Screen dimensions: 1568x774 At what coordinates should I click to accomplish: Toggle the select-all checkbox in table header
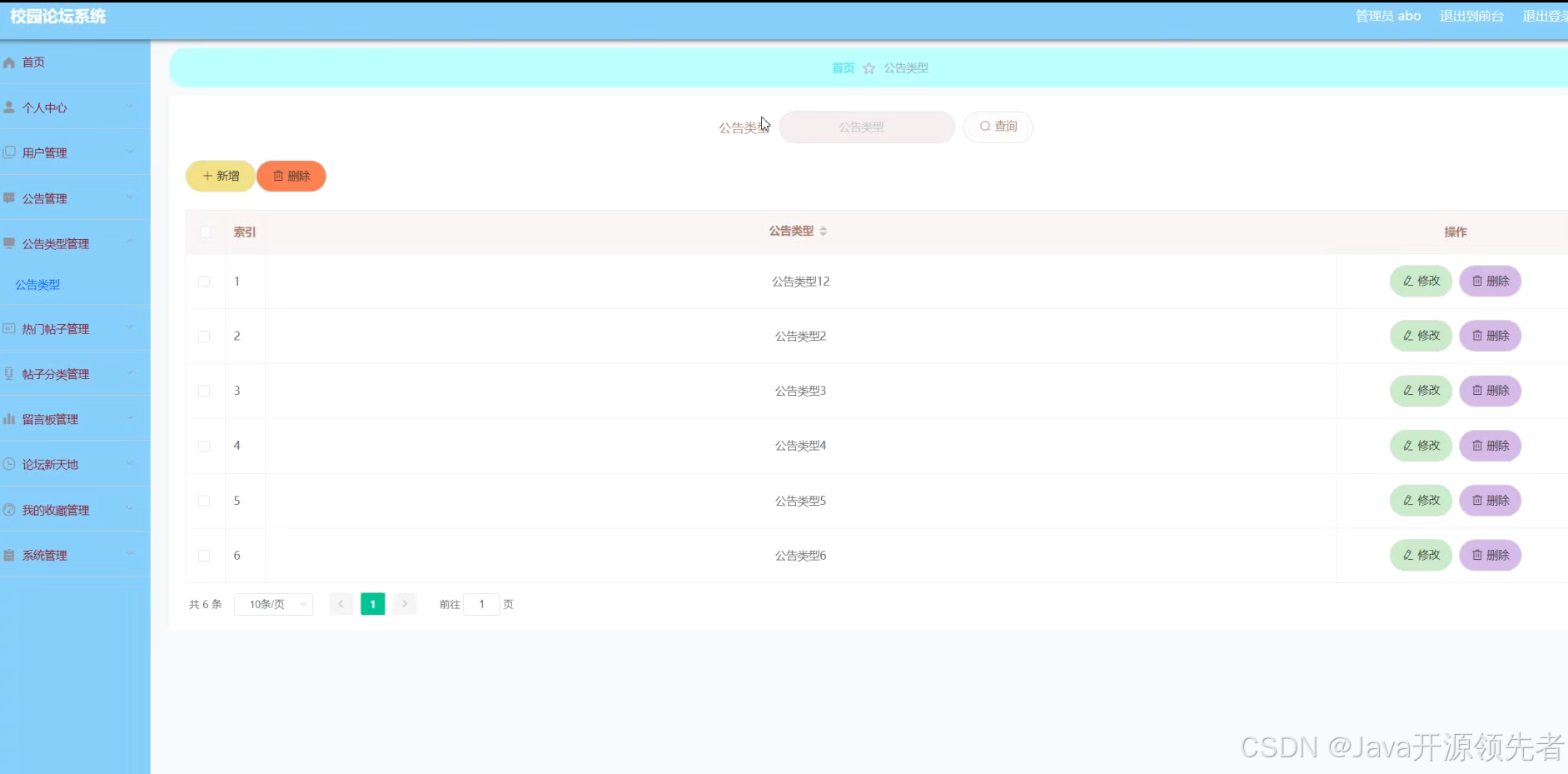[x=205, y=232]
